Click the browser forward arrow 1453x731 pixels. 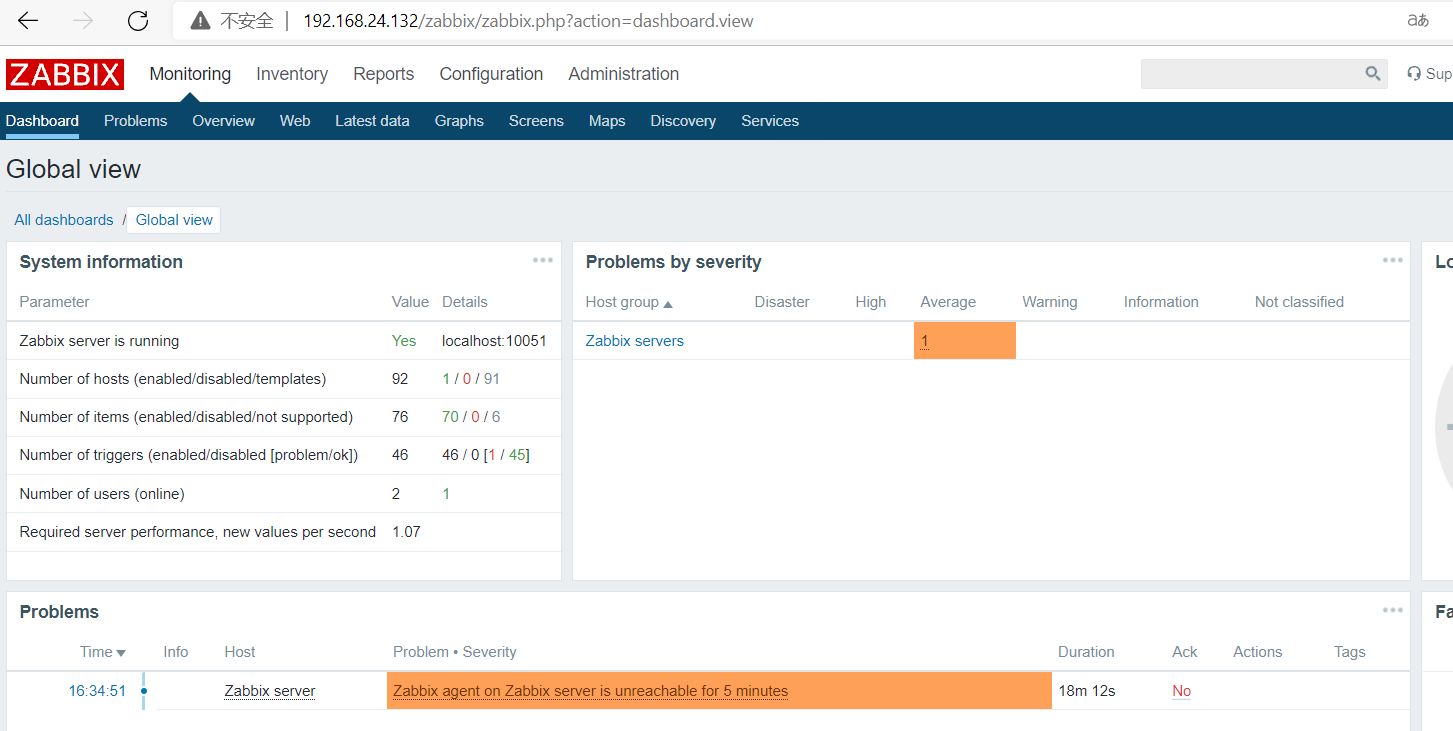tap(83, 21)
